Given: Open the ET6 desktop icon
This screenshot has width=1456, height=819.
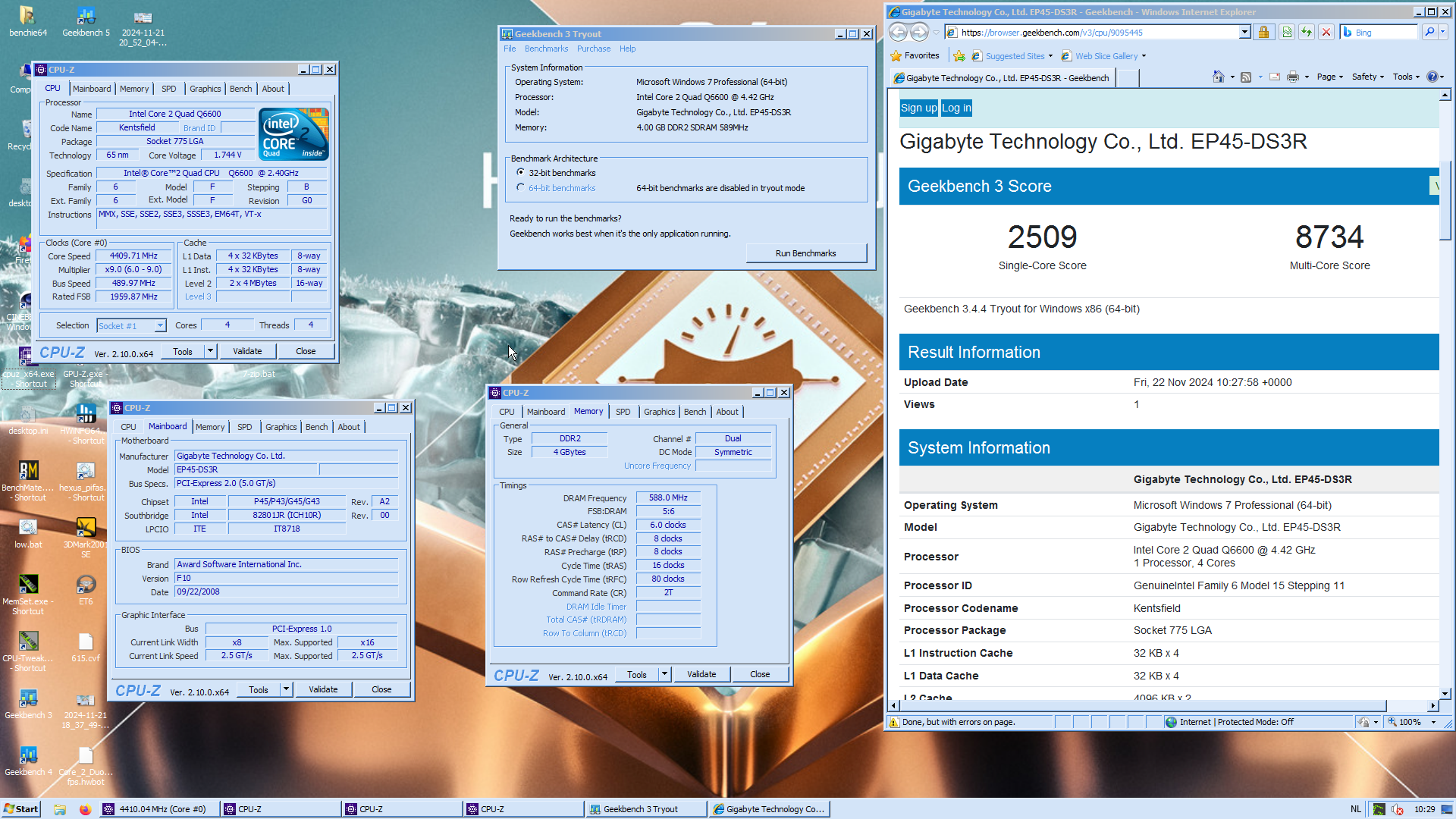Looking at the screenshot, I should click(86, 590).
